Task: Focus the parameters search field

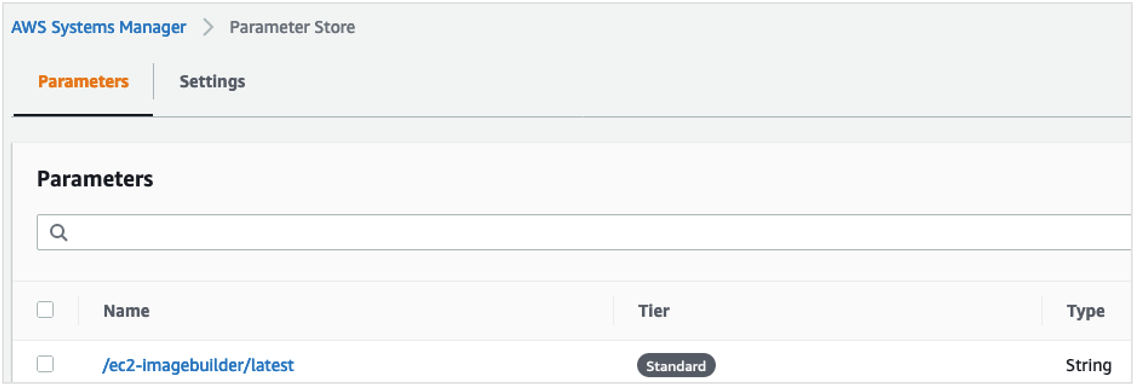Action: [x=585, y=232]
